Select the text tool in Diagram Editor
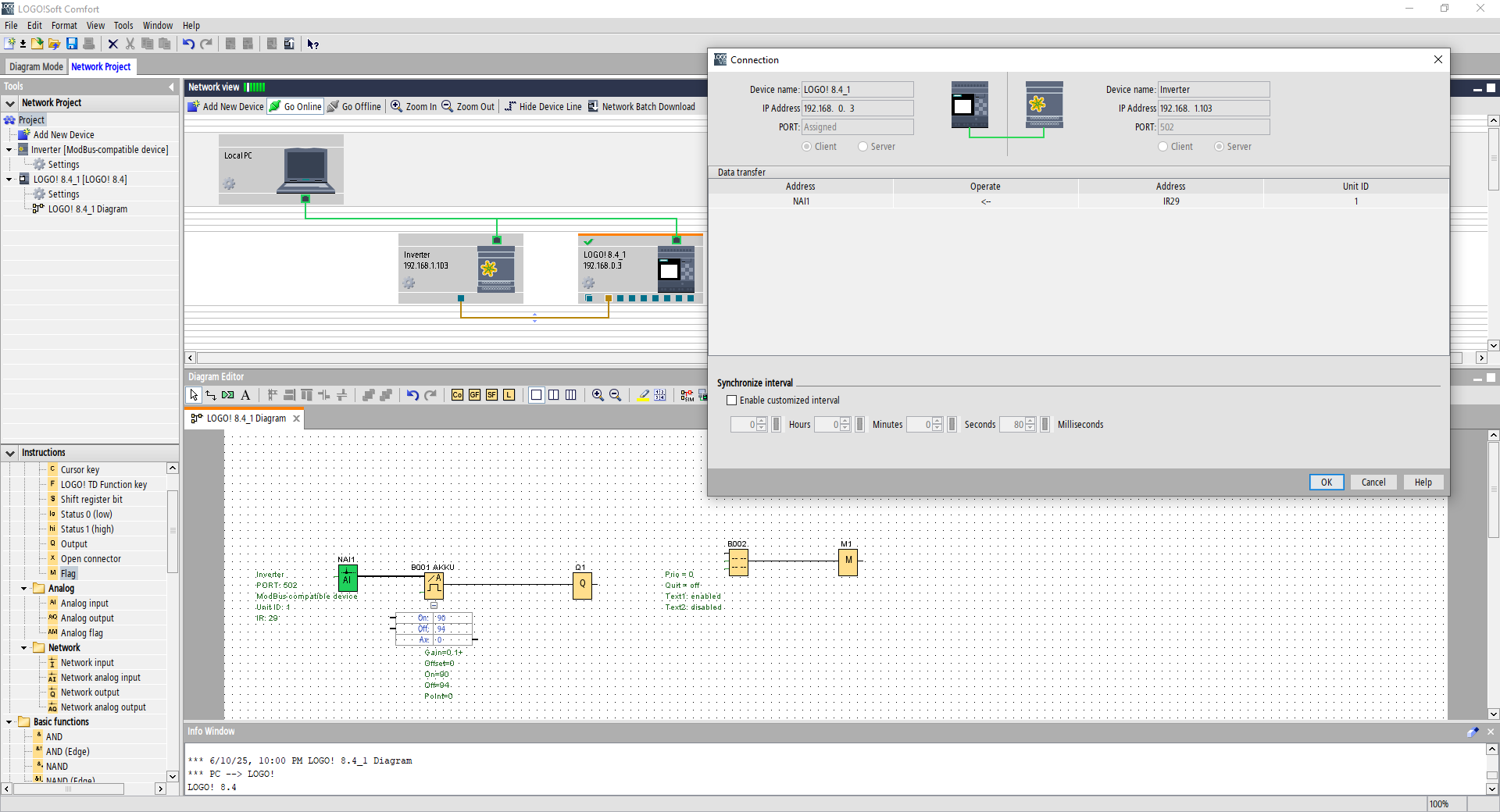 (x=245, y=395)
